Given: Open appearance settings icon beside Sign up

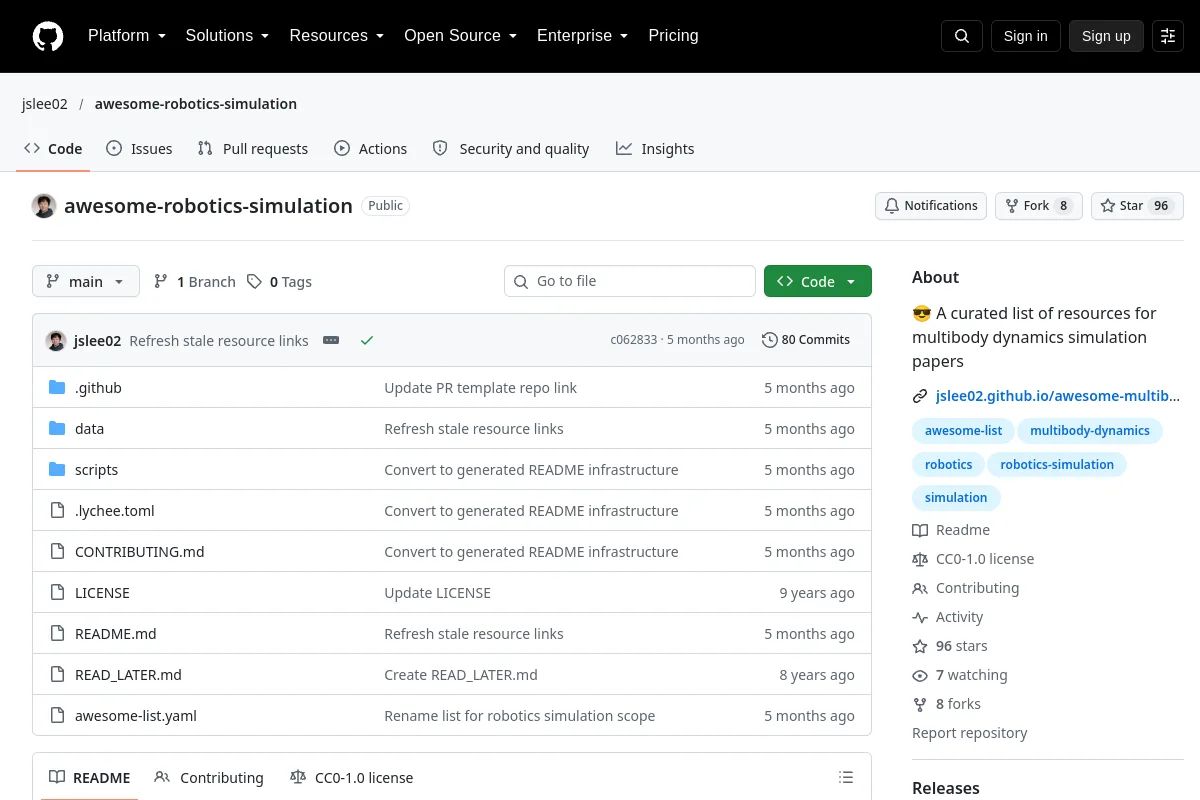Looking at the screenshot, I should click(1168, 36).
